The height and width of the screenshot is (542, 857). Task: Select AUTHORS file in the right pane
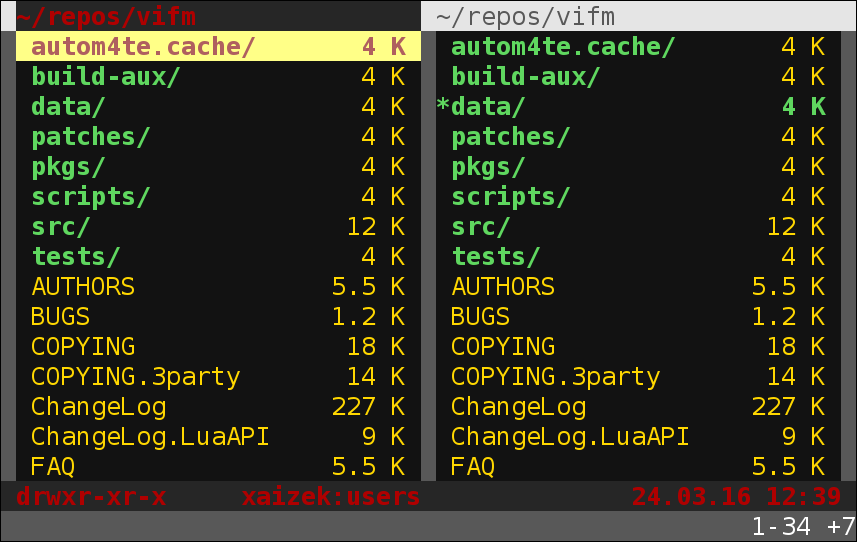click(x=638, y=287)
